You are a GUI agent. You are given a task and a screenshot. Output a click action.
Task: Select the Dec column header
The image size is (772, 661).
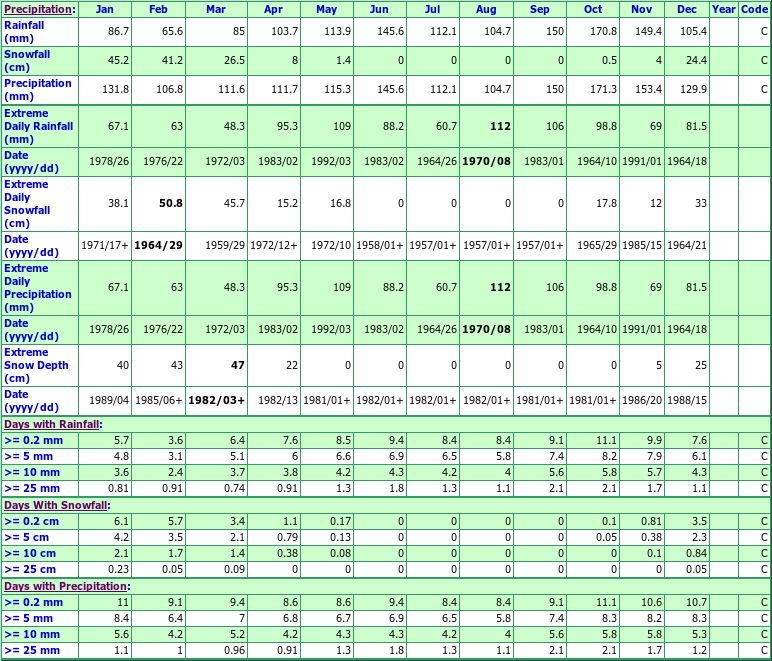687,9
